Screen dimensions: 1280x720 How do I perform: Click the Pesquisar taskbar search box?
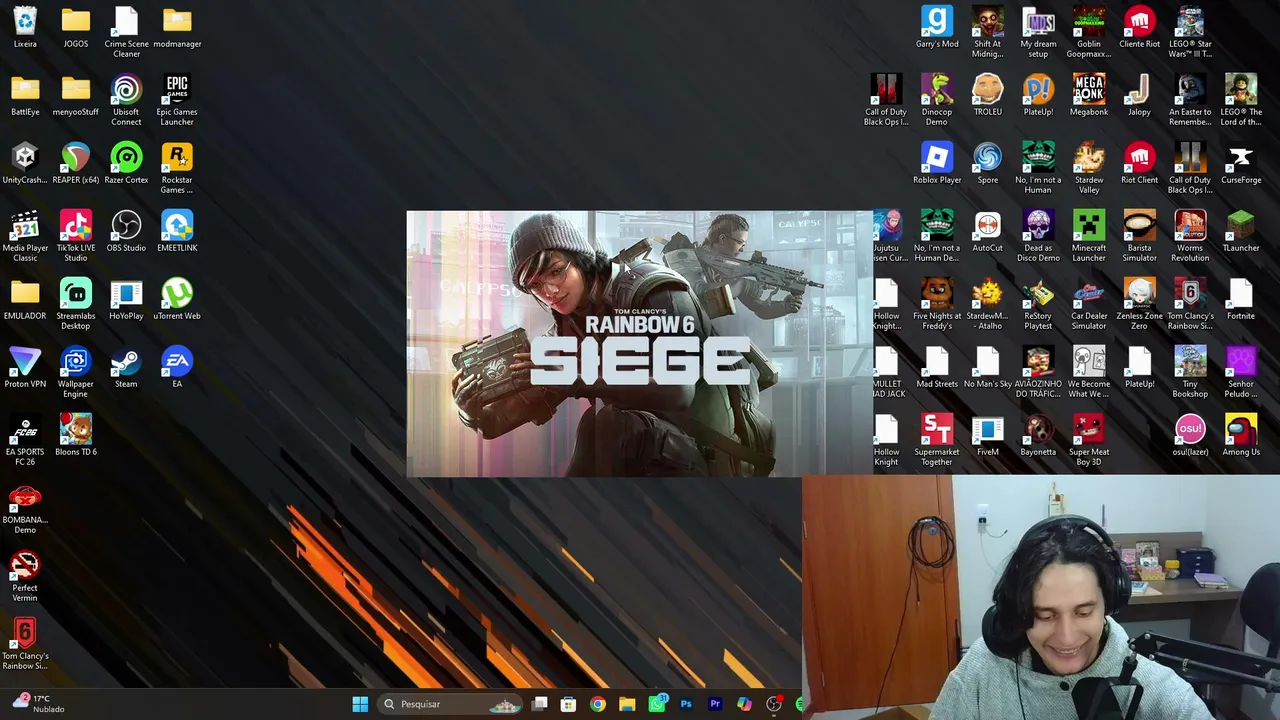451,704
